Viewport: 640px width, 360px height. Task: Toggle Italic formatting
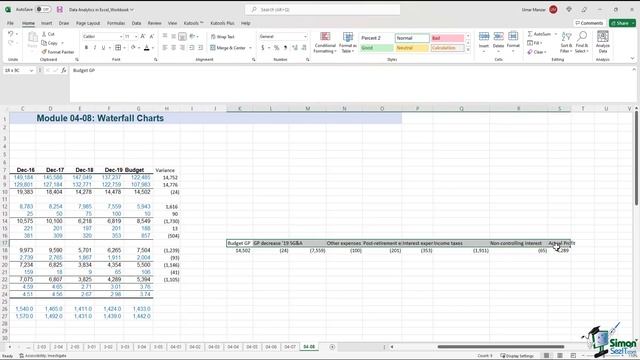95,48
